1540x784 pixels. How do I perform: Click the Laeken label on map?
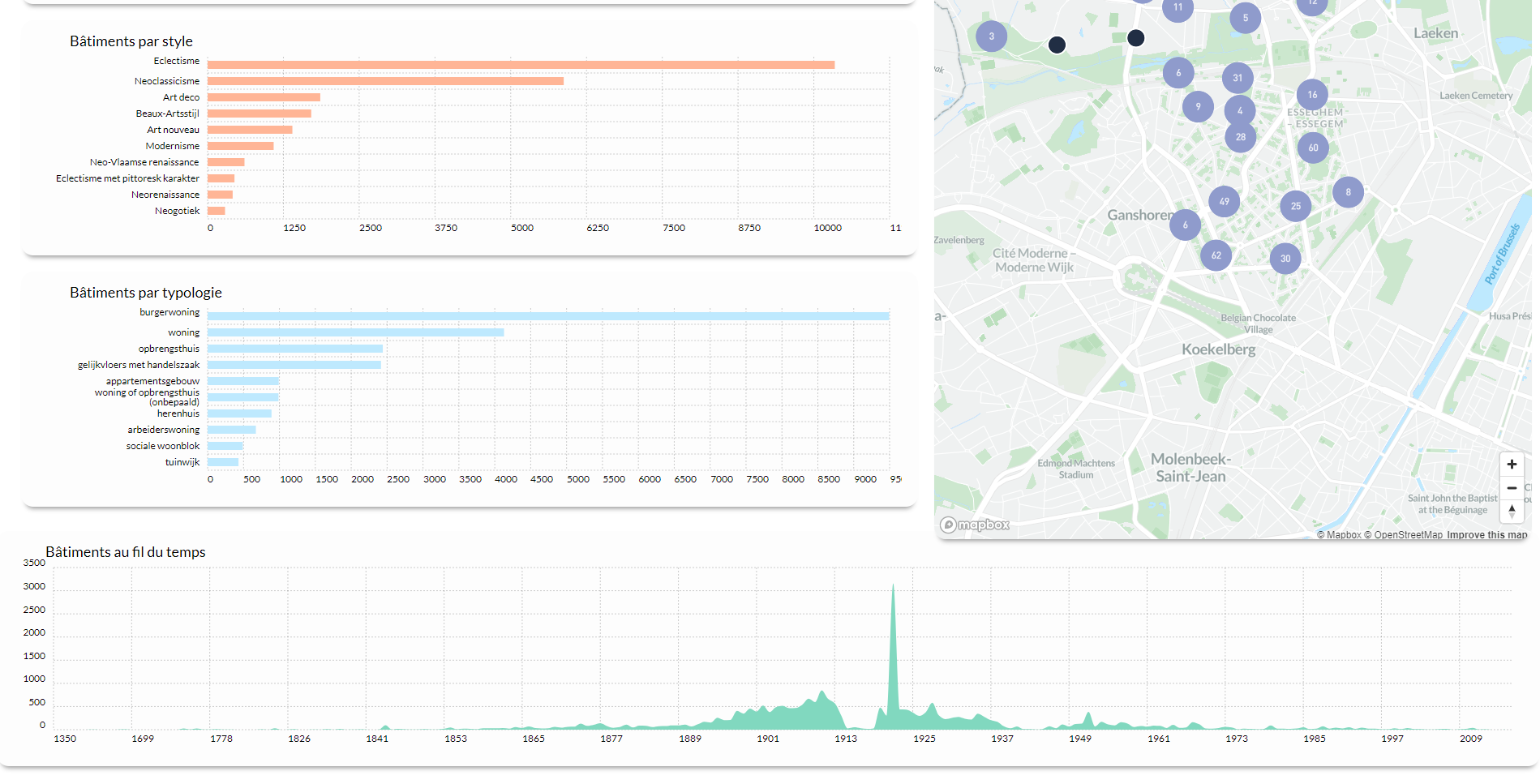point(1435,33)
